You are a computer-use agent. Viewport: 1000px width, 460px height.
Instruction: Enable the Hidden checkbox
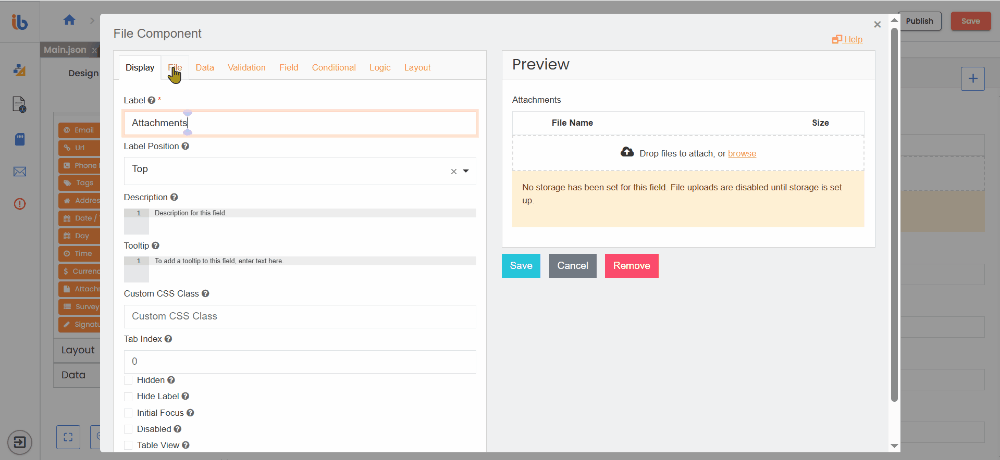point(129,380)
